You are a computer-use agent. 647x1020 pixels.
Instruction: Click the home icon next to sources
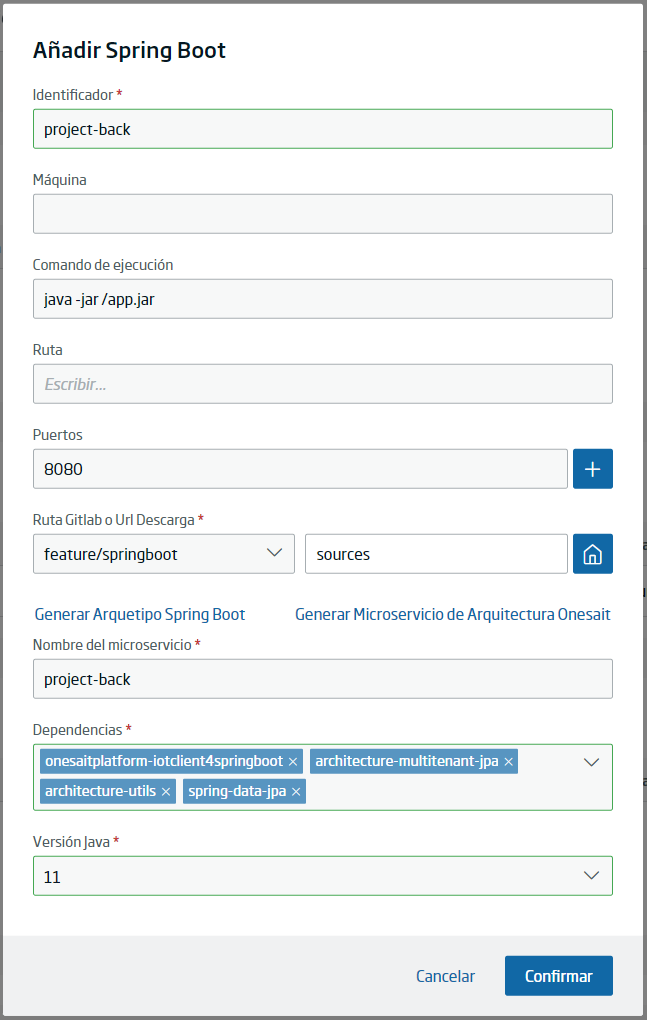(592, 554)
